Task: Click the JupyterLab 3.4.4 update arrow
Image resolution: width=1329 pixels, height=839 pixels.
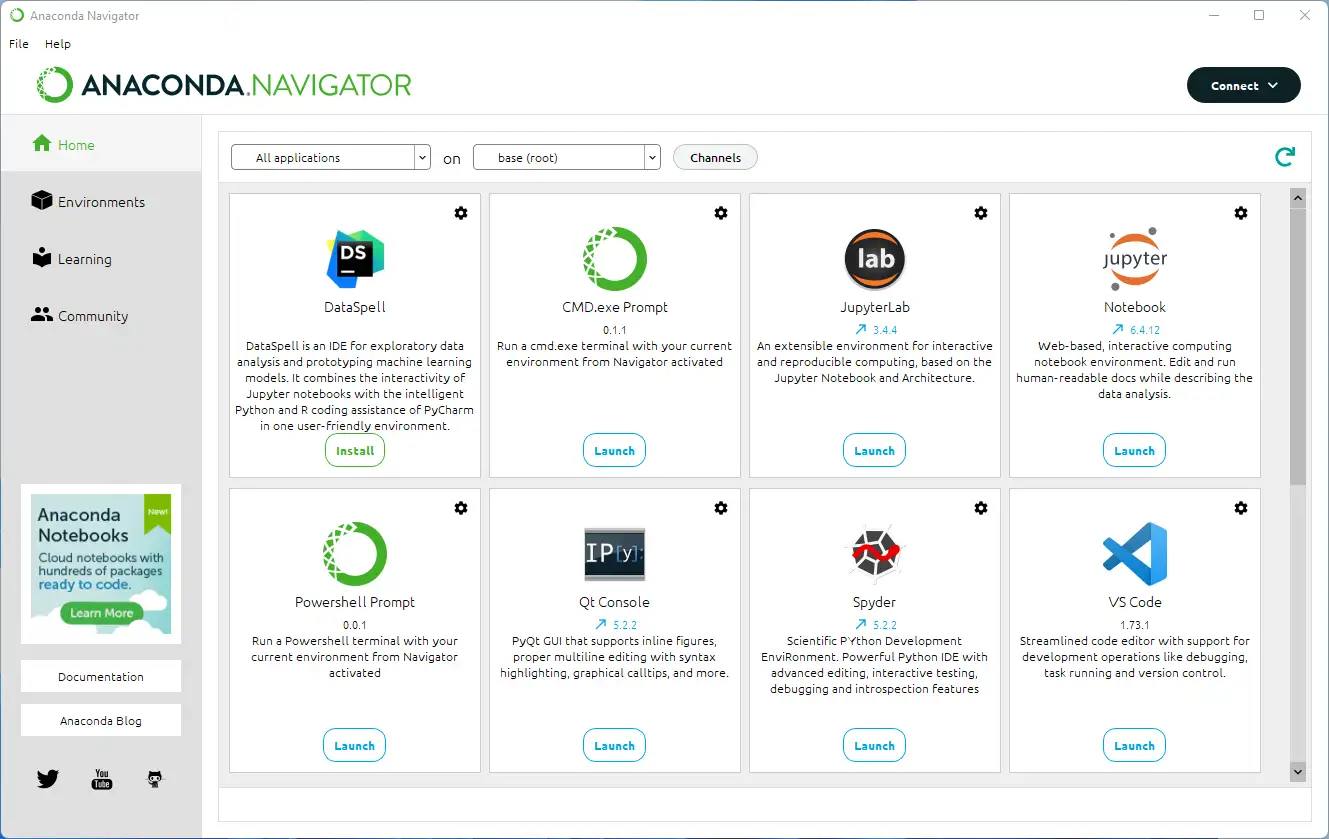Action: 860,329
